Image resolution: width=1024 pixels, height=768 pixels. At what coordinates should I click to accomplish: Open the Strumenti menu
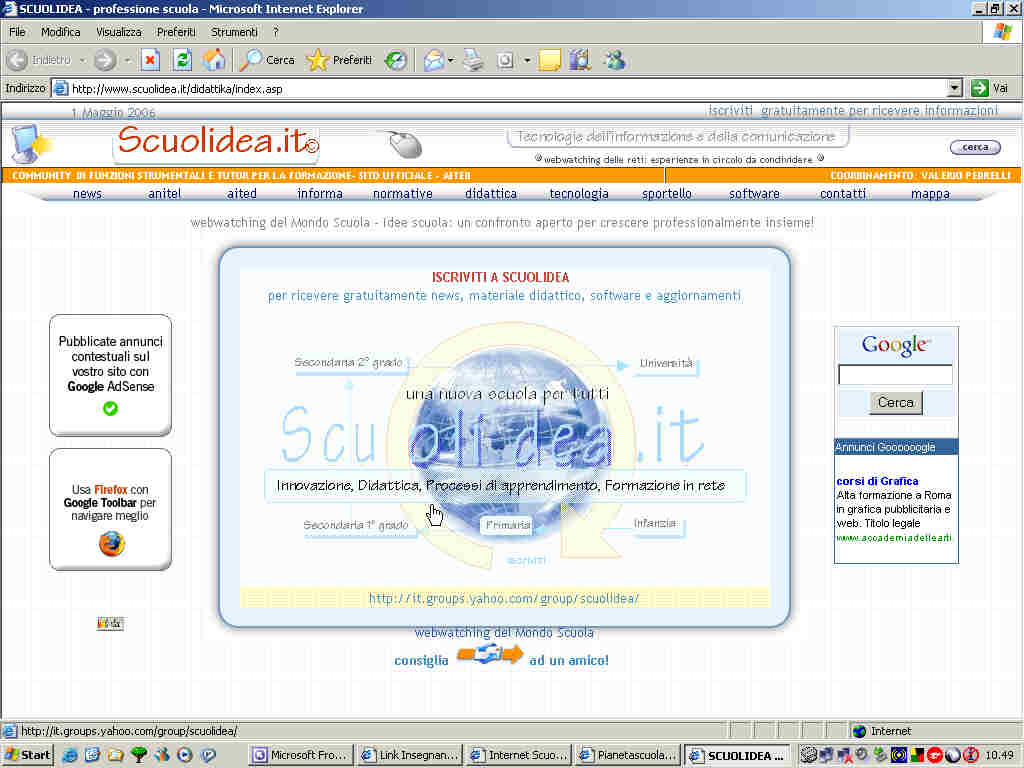click(234, 32)
